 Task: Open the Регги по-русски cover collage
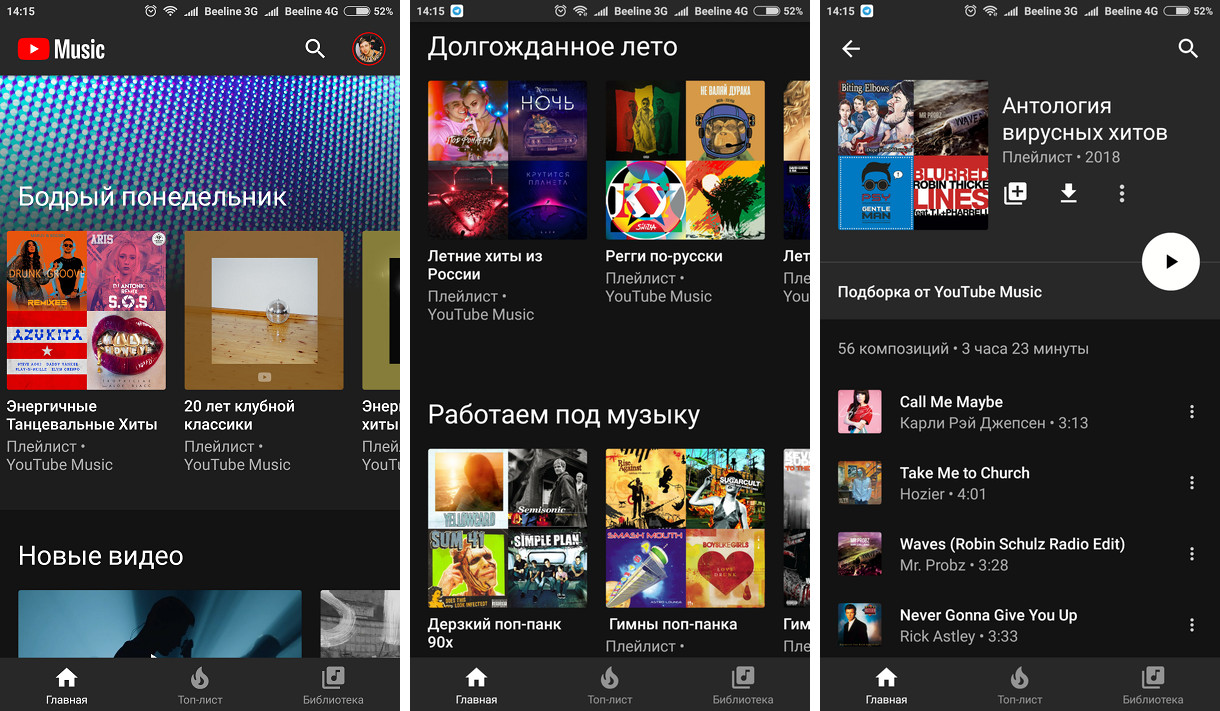pyautogui.click(x=685, y=160)
